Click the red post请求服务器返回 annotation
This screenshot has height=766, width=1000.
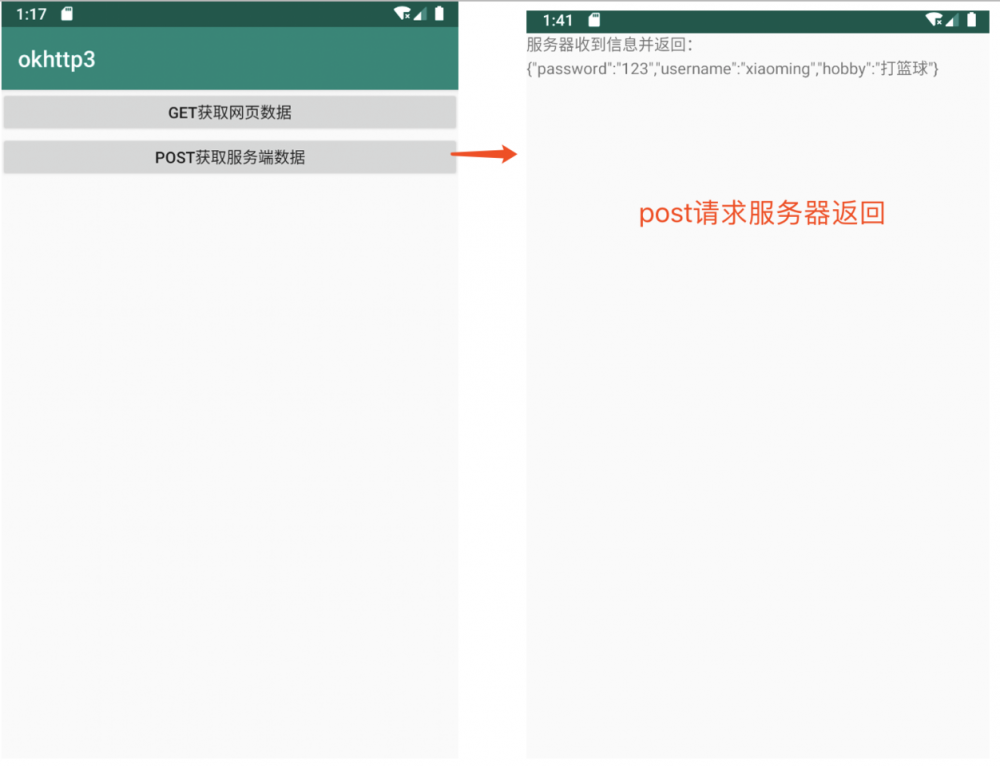[x=762, y=213]
